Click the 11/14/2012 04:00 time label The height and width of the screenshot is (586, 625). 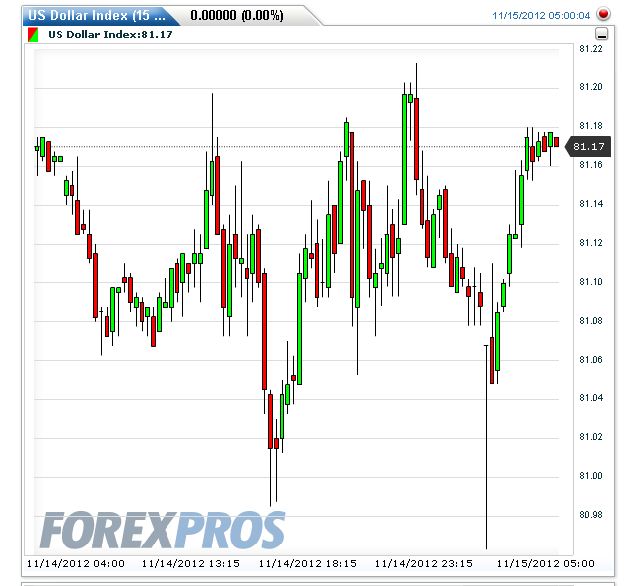point(76,564)
